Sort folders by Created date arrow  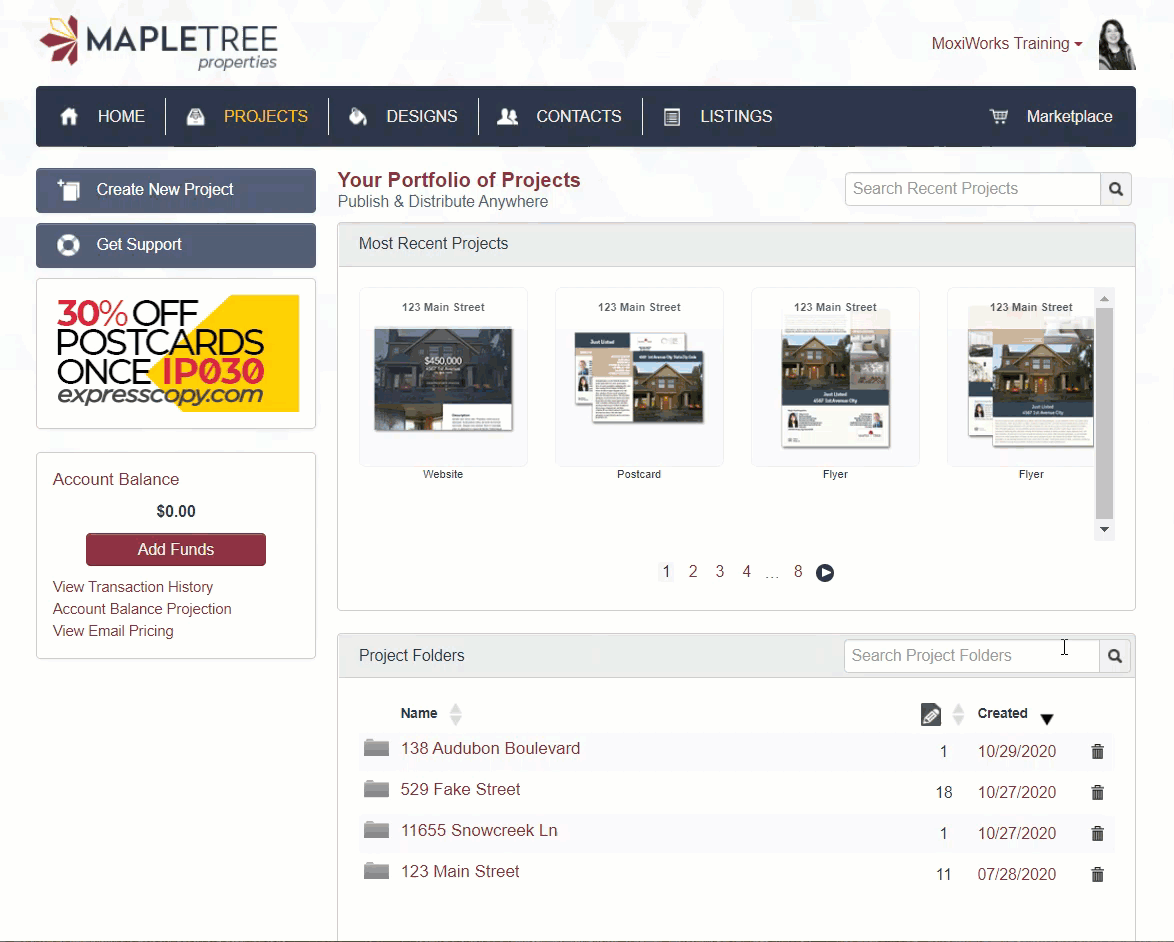pos(1047,719)
